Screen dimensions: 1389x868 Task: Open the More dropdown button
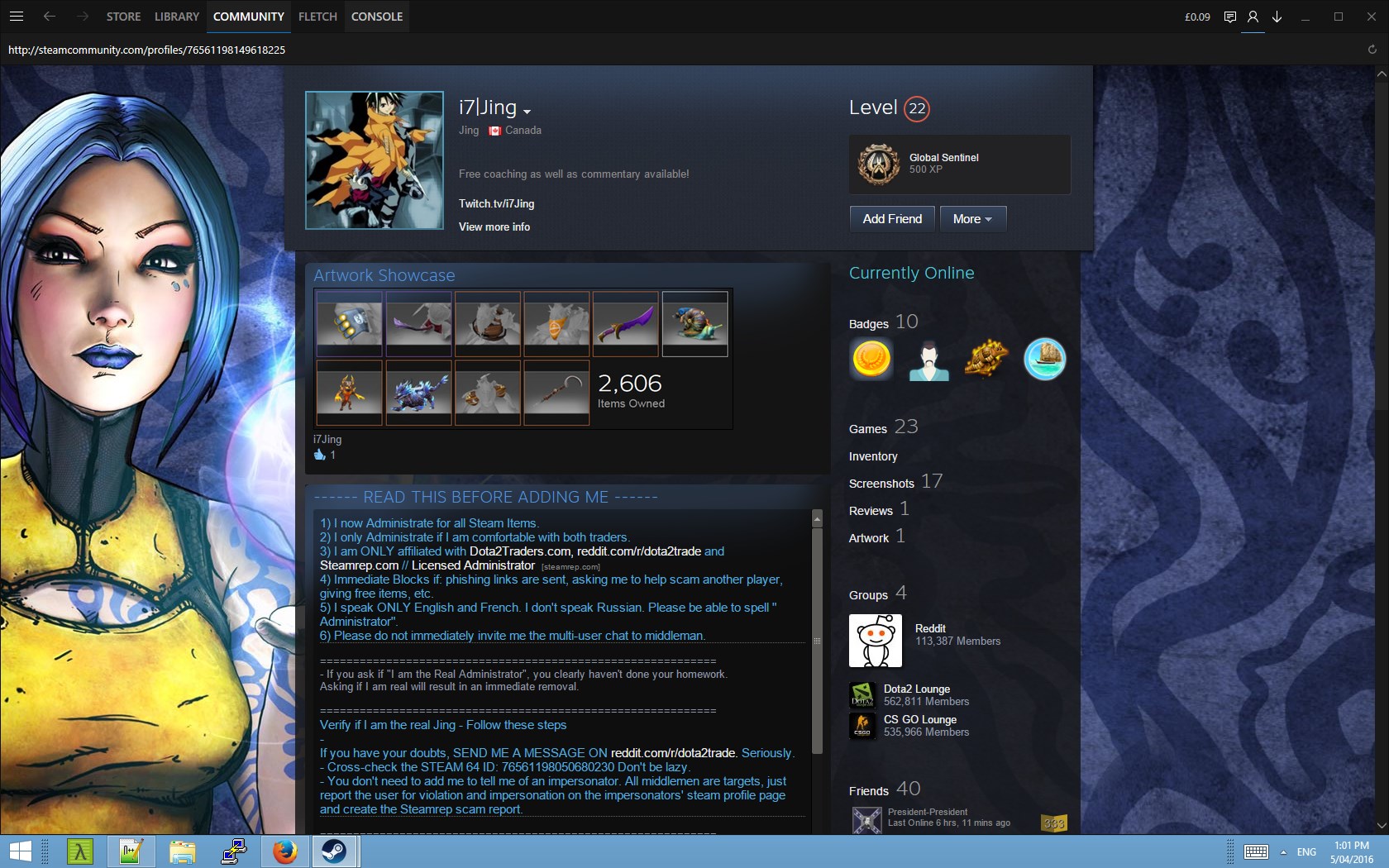[x=972, y=219]
